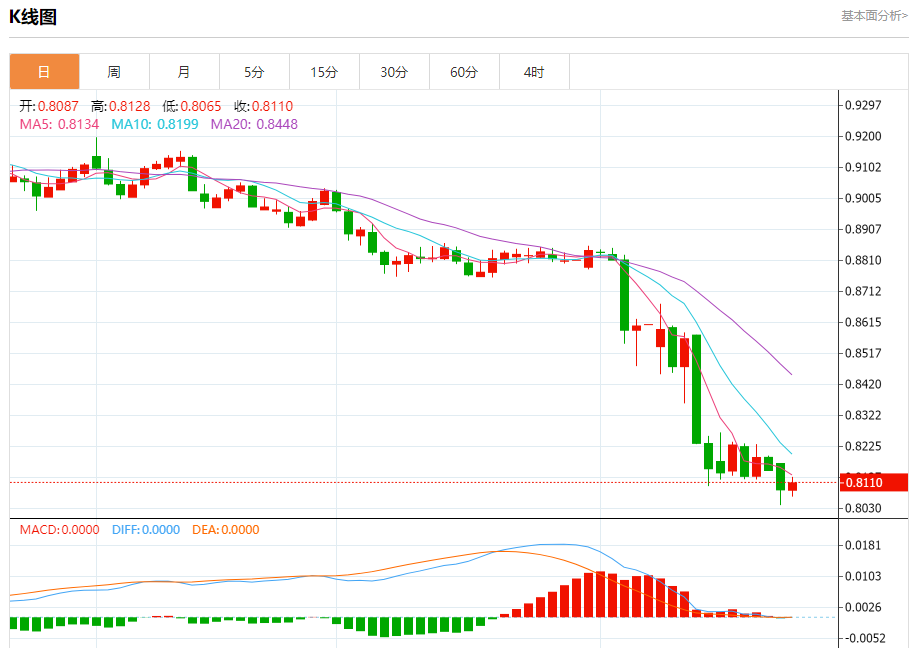Switch to the 月 monthly tab
Screen dimensions: 914x648
[x=184, y=72]
